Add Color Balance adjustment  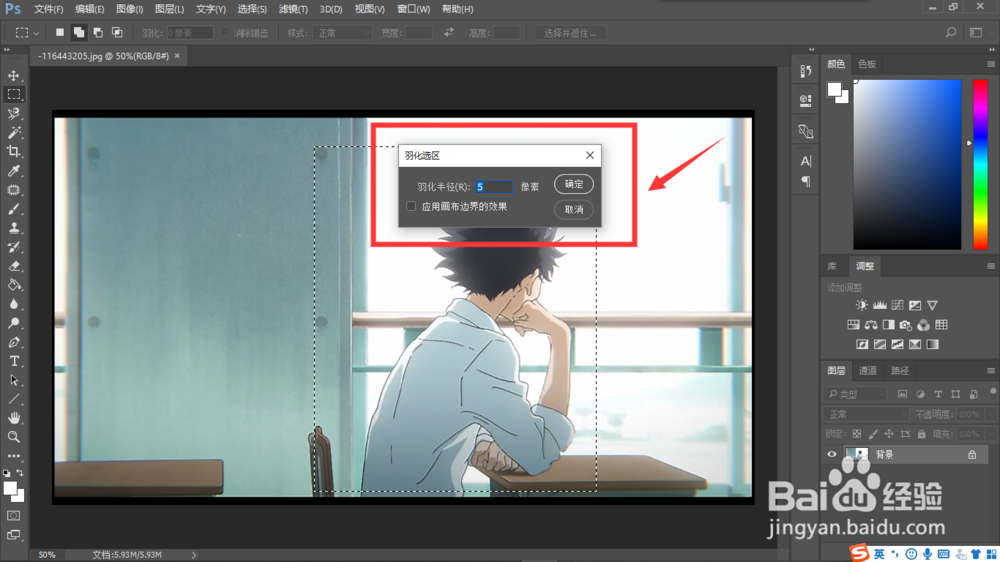point(871,325)
